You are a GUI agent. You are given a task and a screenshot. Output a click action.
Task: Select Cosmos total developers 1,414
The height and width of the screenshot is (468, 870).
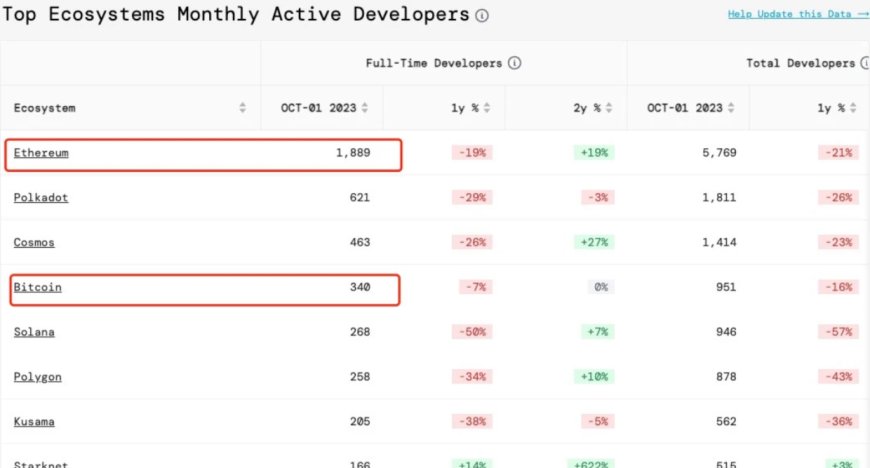pyautogui.click(x=719, y=243)
